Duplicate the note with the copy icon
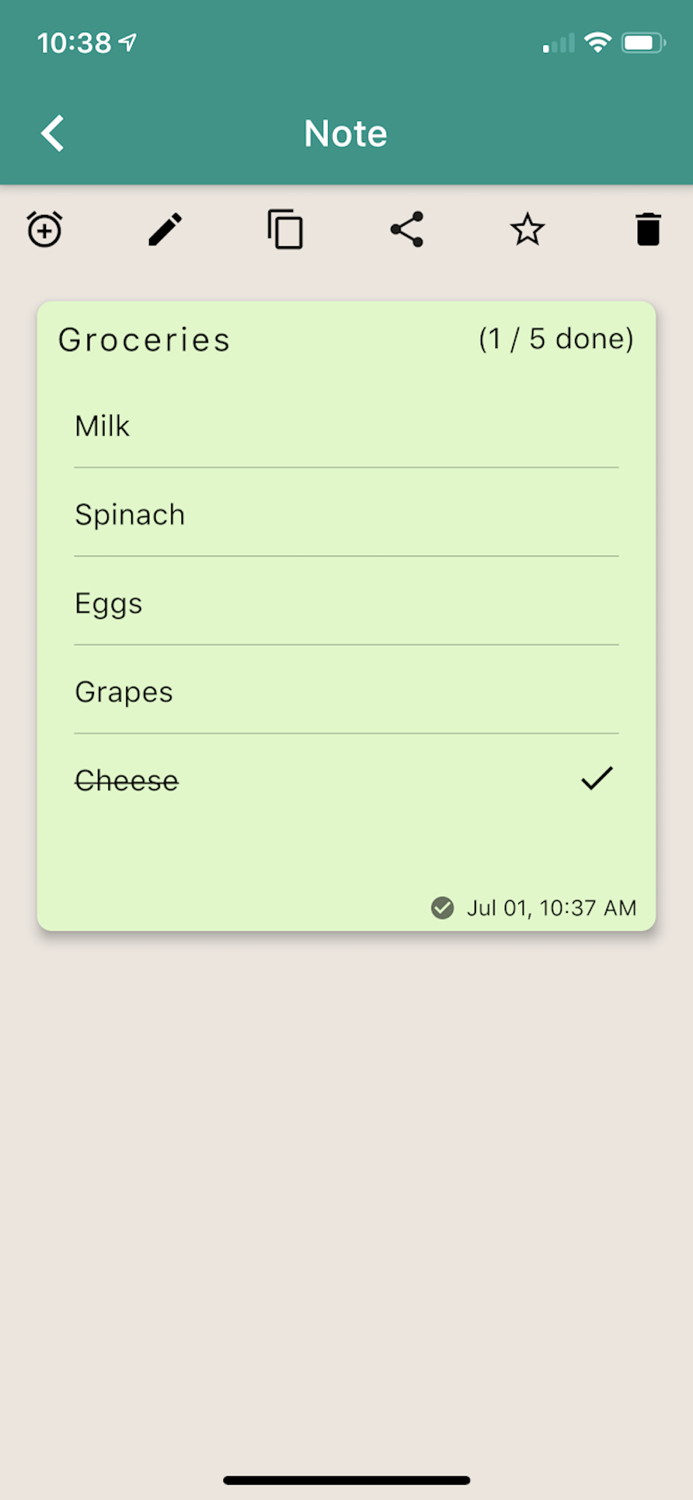693x1500 pixels. click(286, 230)
